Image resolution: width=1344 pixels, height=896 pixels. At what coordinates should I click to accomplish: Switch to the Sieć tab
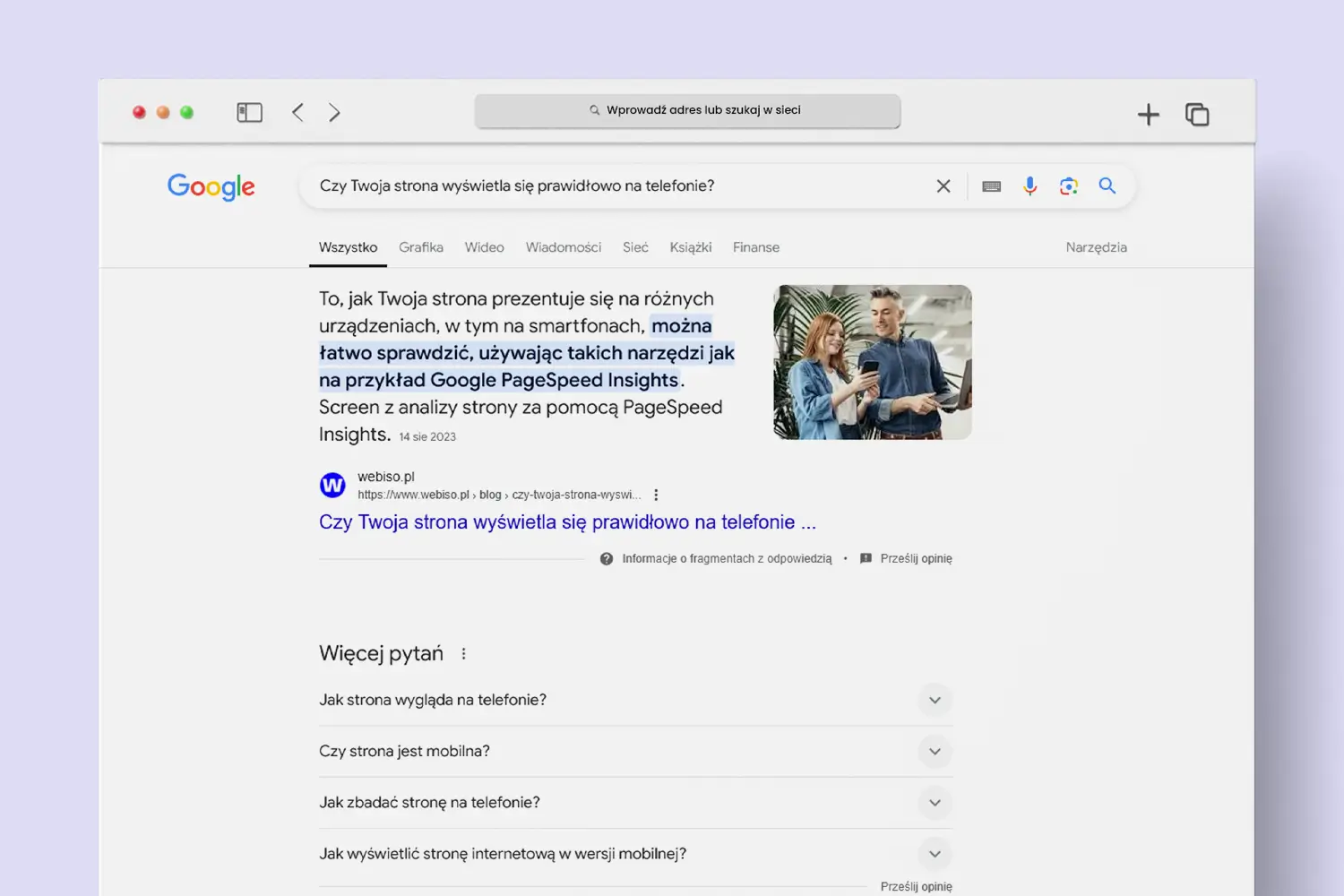(x=635, y=247)
